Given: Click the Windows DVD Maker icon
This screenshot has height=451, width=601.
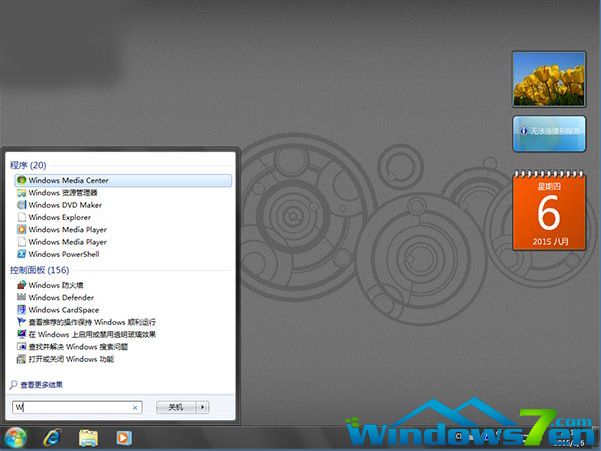Looking at the screenshot, I should pyautogui.click(x=21, y=205).
